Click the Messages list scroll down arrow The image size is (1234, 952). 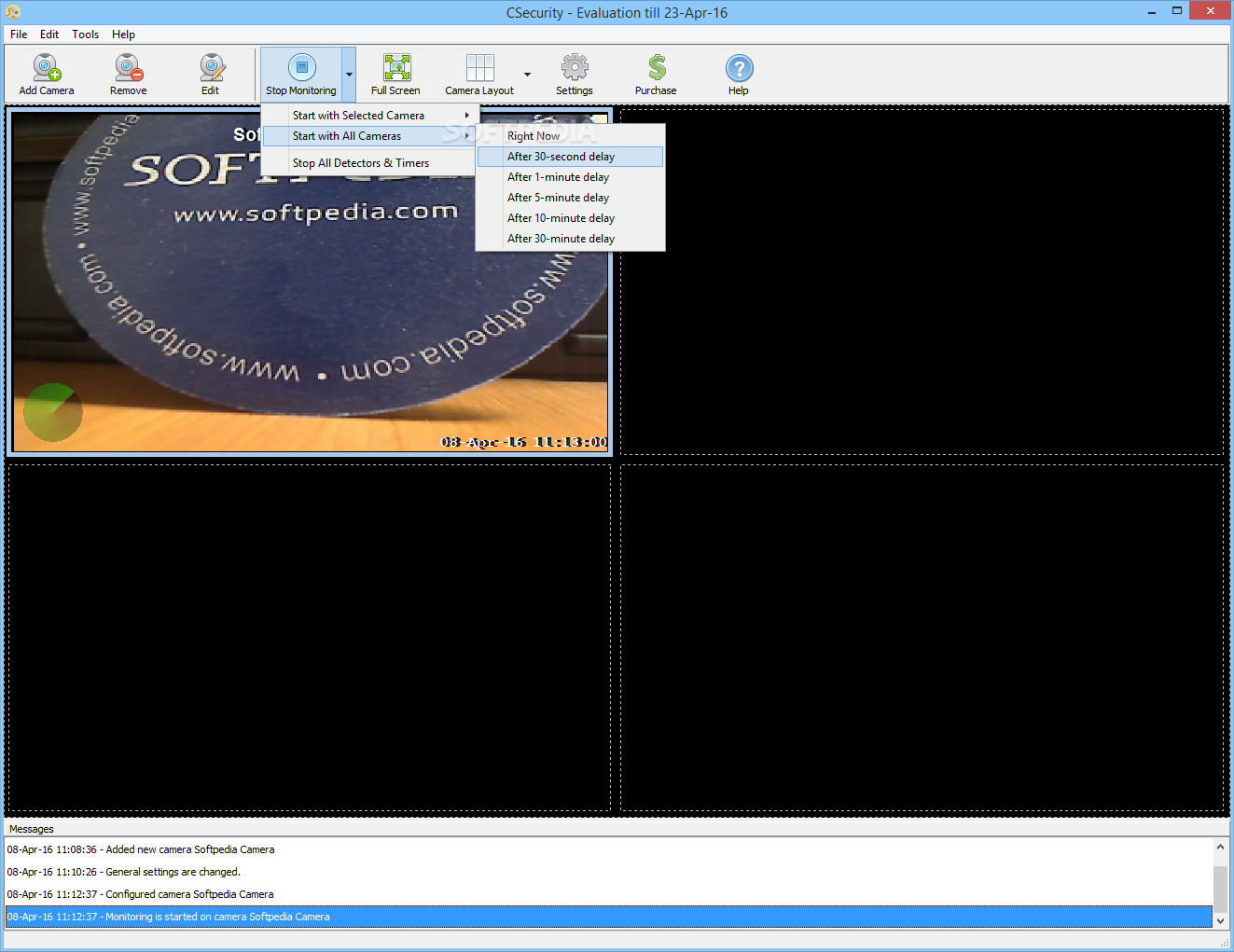point(1220,920)
